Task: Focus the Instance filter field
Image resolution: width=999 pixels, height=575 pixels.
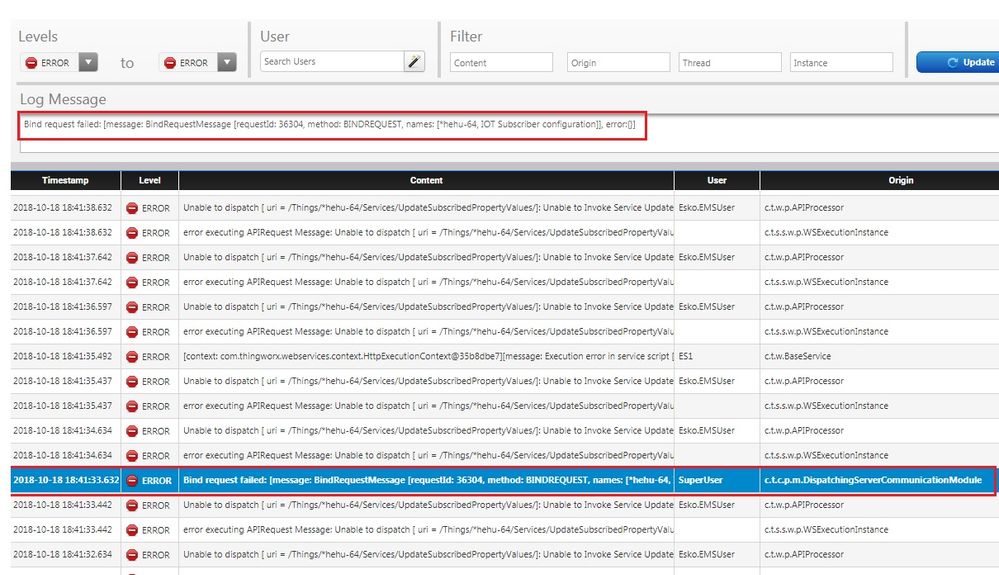Action: 841,62
